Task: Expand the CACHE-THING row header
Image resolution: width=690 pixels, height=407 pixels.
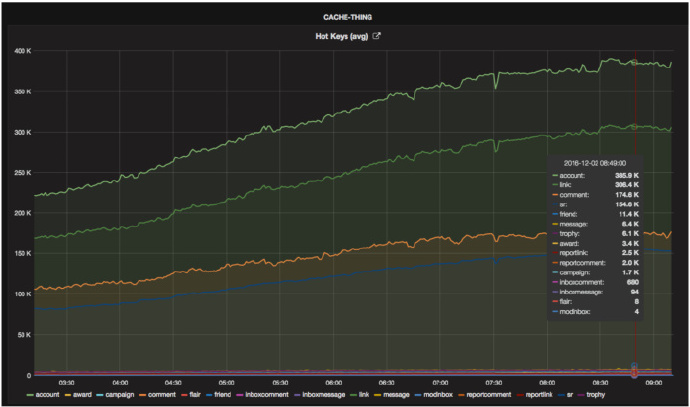Action: coord(347,17)
